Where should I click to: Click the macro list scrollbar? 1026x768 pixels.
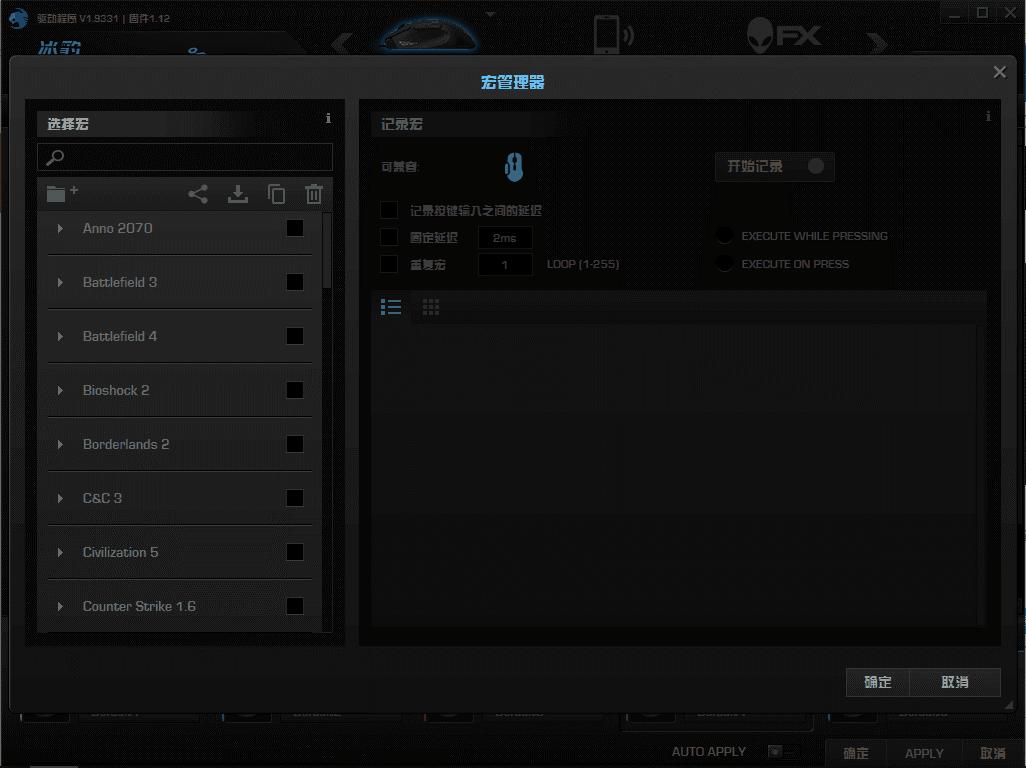[x=327, y=252]
